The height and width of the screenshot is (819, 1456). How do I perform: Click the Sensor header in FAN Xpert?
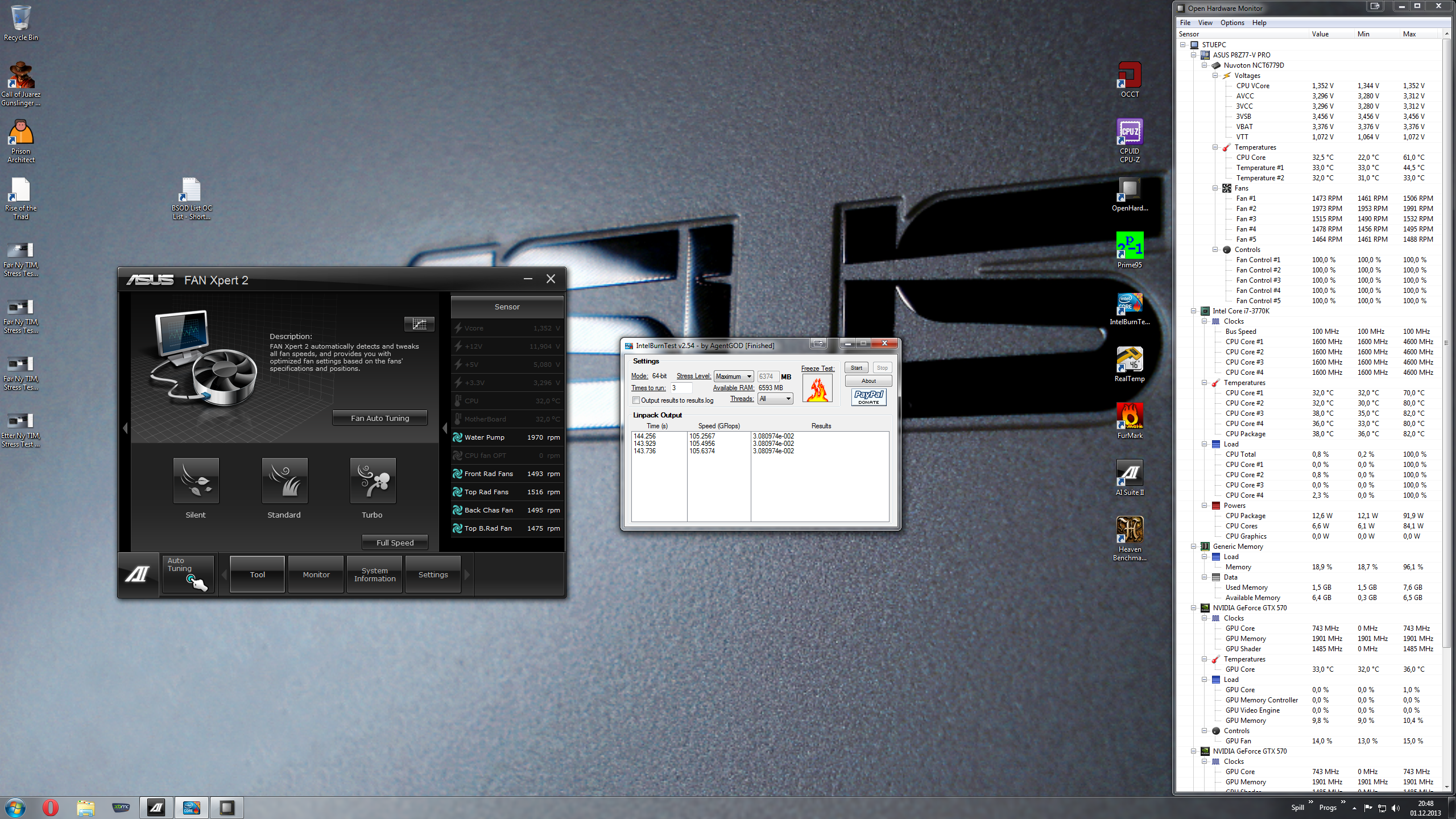(x=507, y=307)
